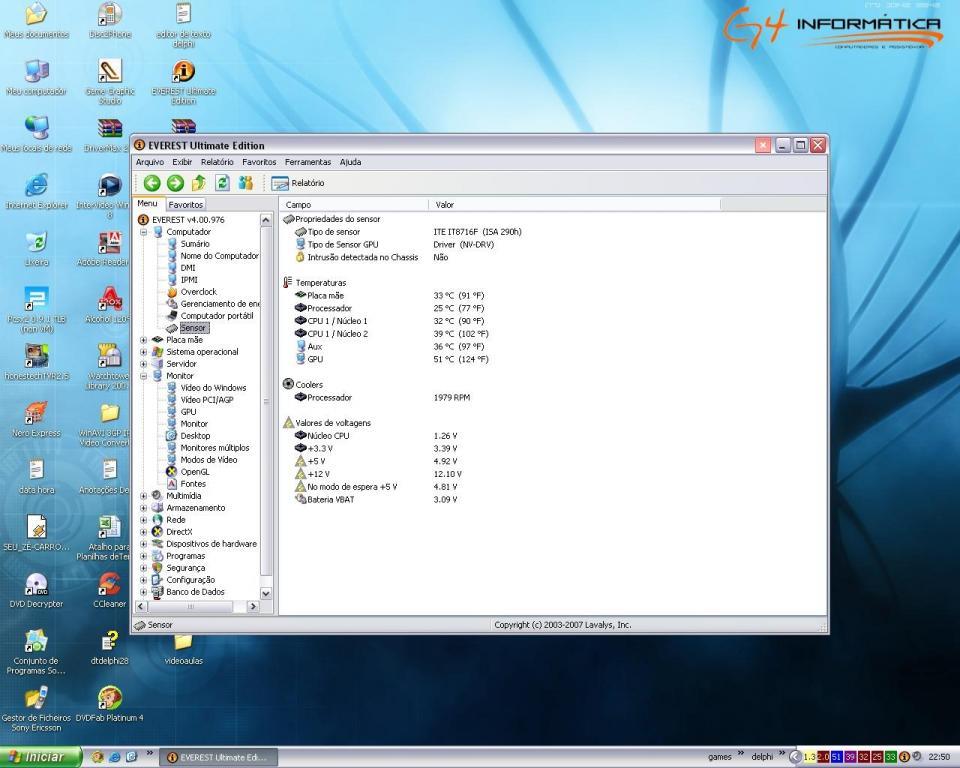Click the Meu computador desktop icon

[x=37, y=78]
